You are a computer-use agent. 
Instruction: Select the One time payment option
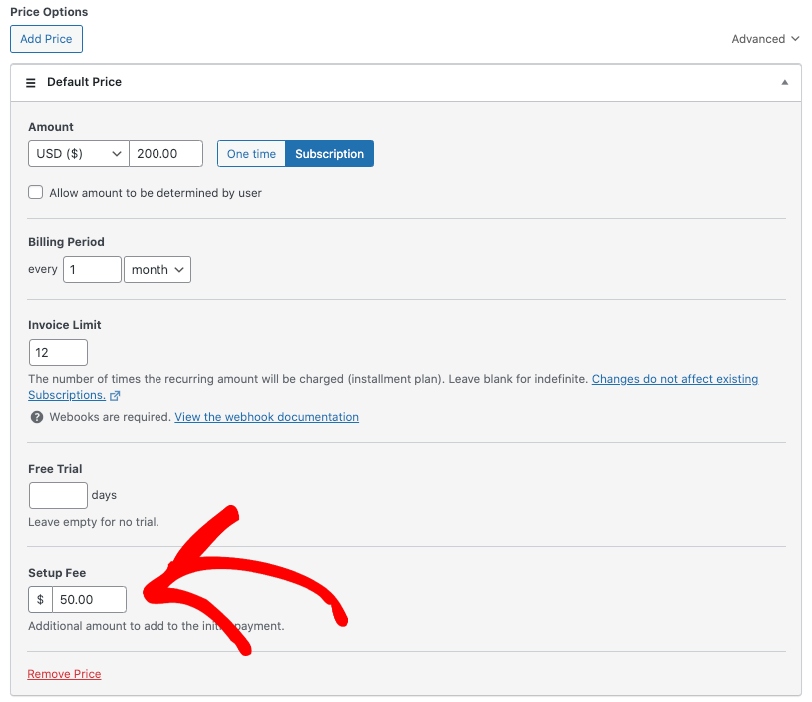(x=251, y=154)
